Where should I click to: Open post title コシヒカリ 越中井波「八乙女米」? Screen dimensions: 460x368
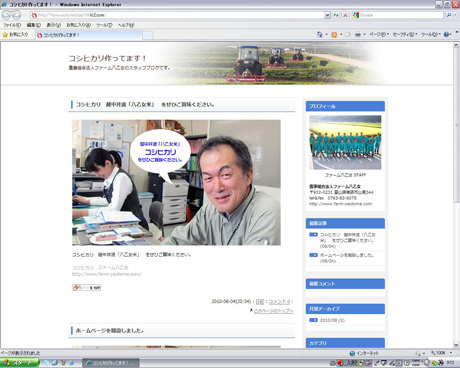click(145, 104)
